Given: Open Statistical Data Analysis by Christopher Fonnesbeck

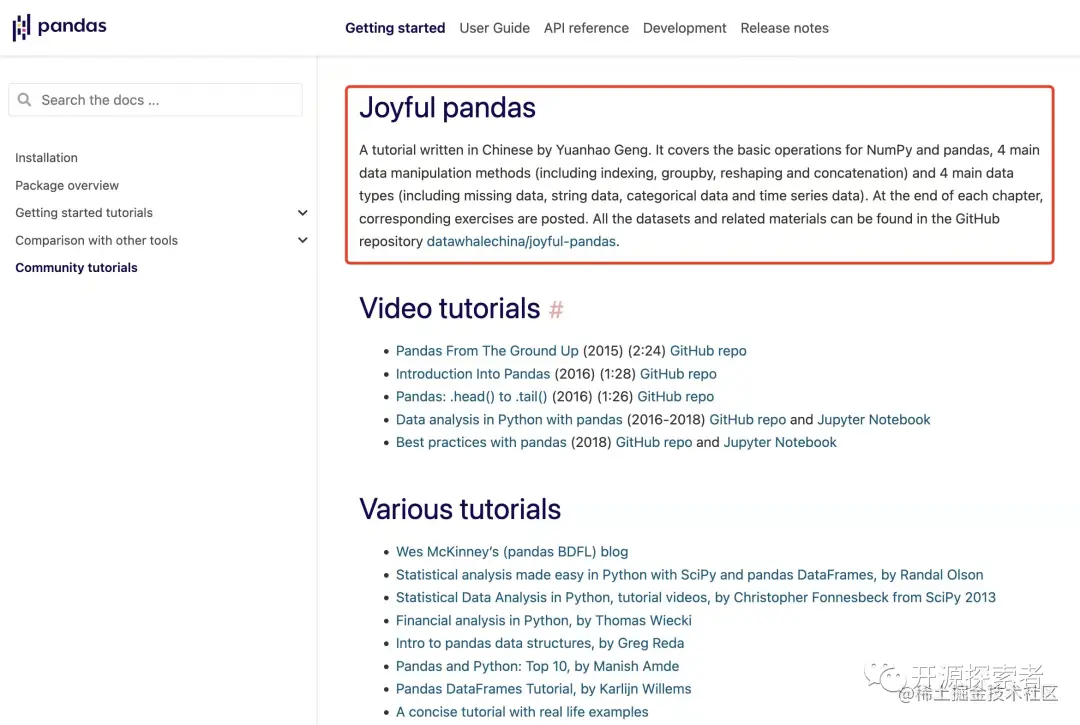Looking at the screenshot, I should point(696,598).
